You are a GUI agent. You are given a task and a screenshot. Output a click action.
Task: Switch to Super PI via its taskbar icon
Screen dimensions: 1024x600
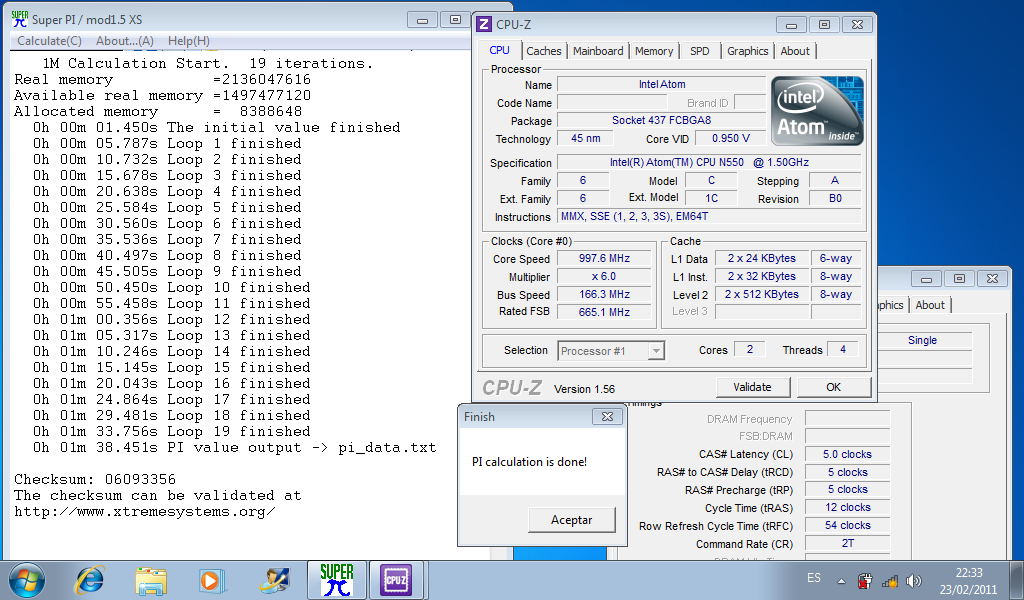click(x=336, y=580)
